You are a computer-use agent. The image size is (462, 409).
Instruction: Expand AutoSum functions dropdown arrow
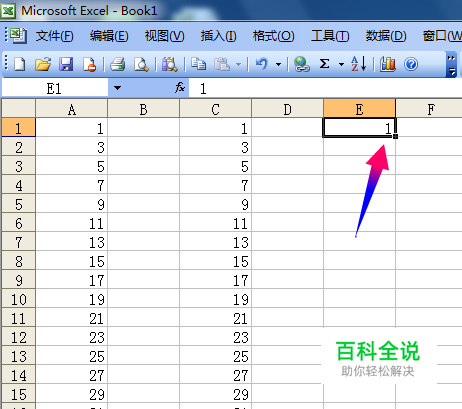pos(341,64)
